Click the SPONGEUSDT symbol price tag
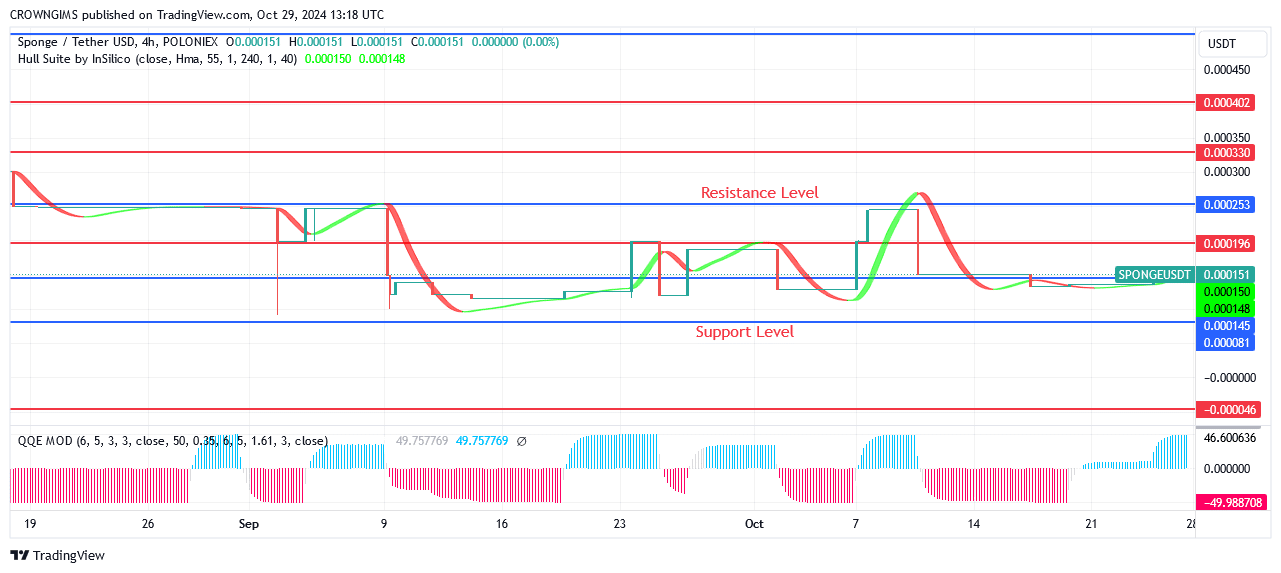Screen dimensions: 1281x573 click(x=1154, y=275)
